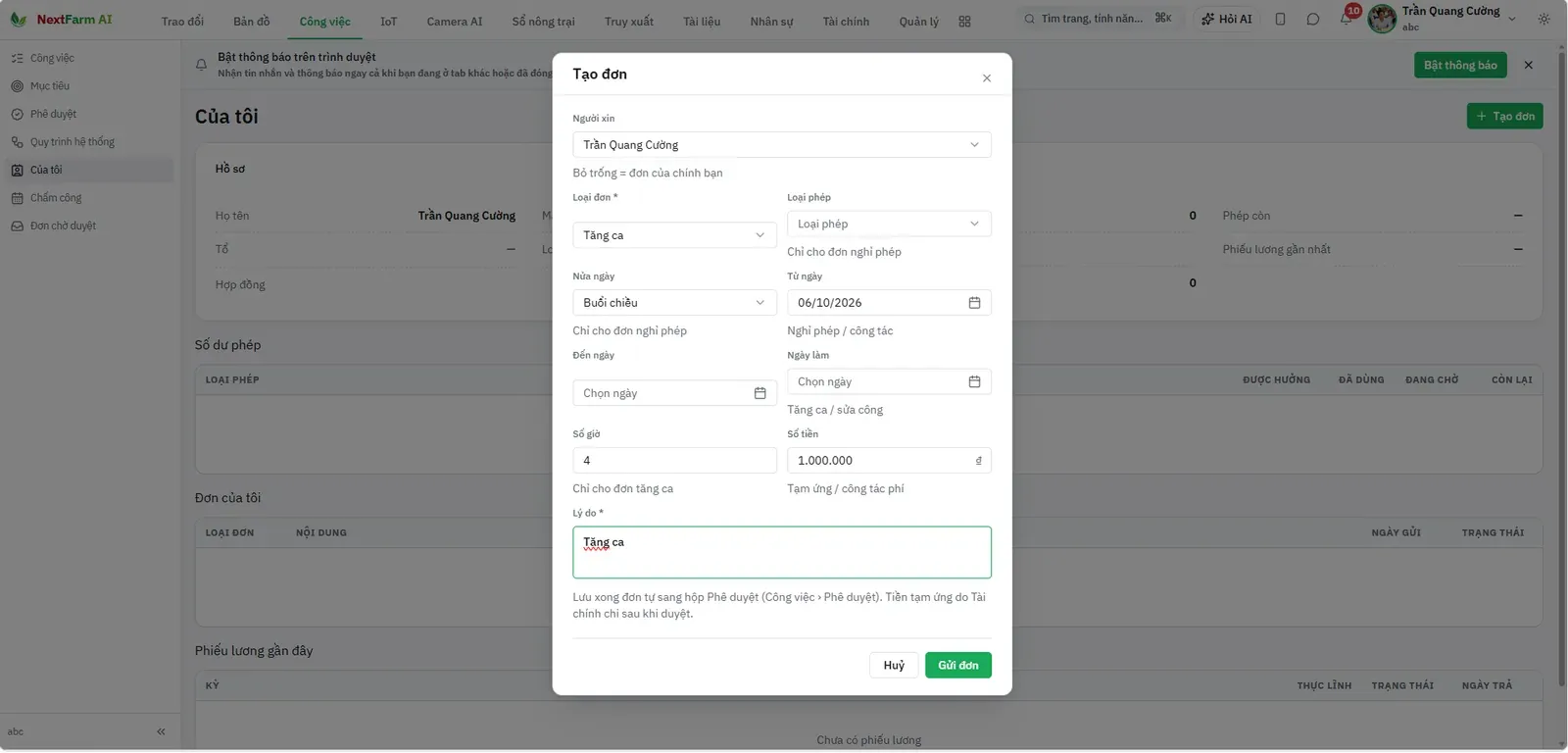Open the Loại đơn dropdown showing Tăng ca
The width and height of the screenshot is (1568, 753).
[x=674, y=235]
